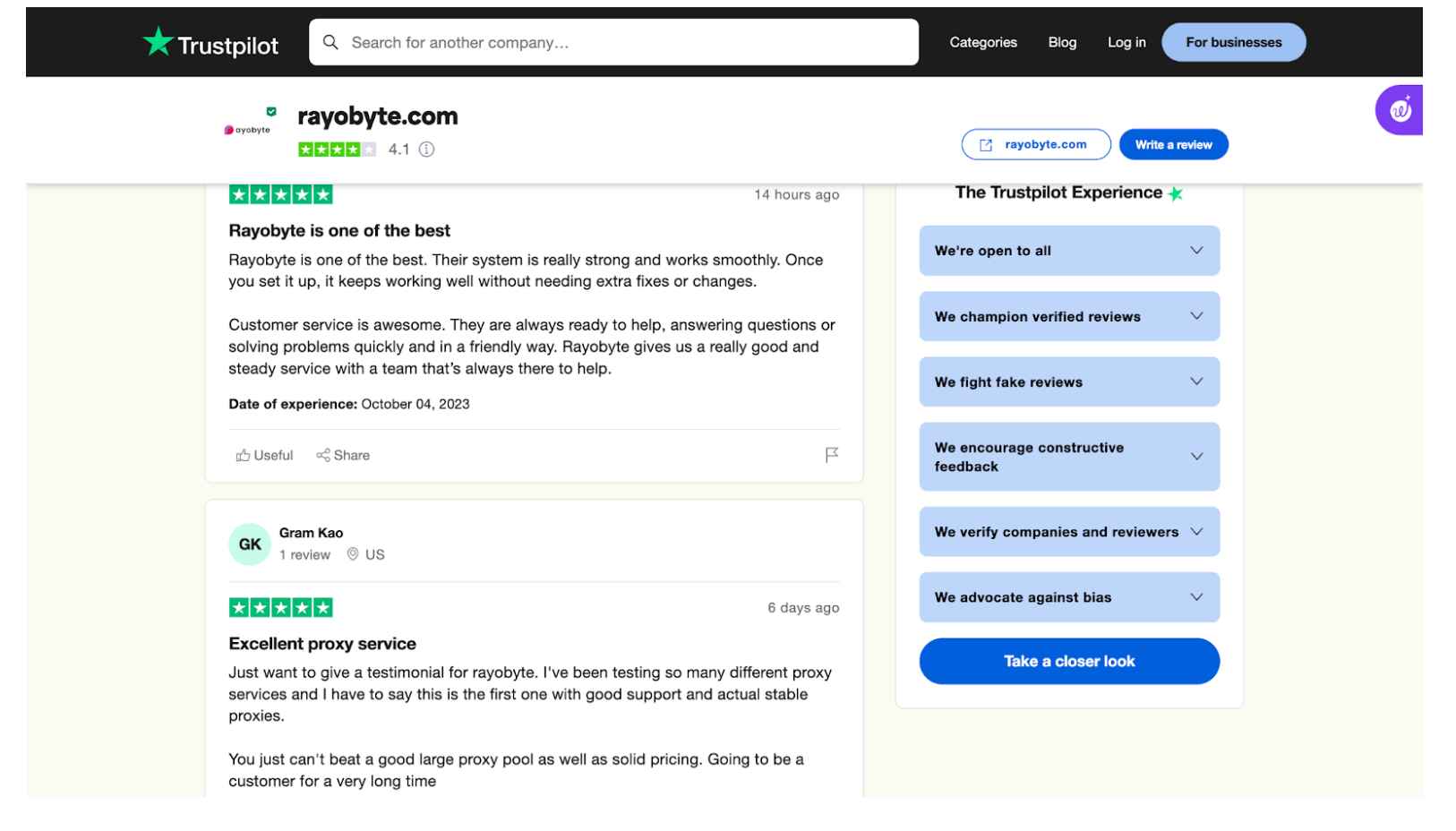Screen dimensions: 1456x831
Task: Click the company's 4.1 star rating
Action: pyautogui.click(x=337, y=150)
